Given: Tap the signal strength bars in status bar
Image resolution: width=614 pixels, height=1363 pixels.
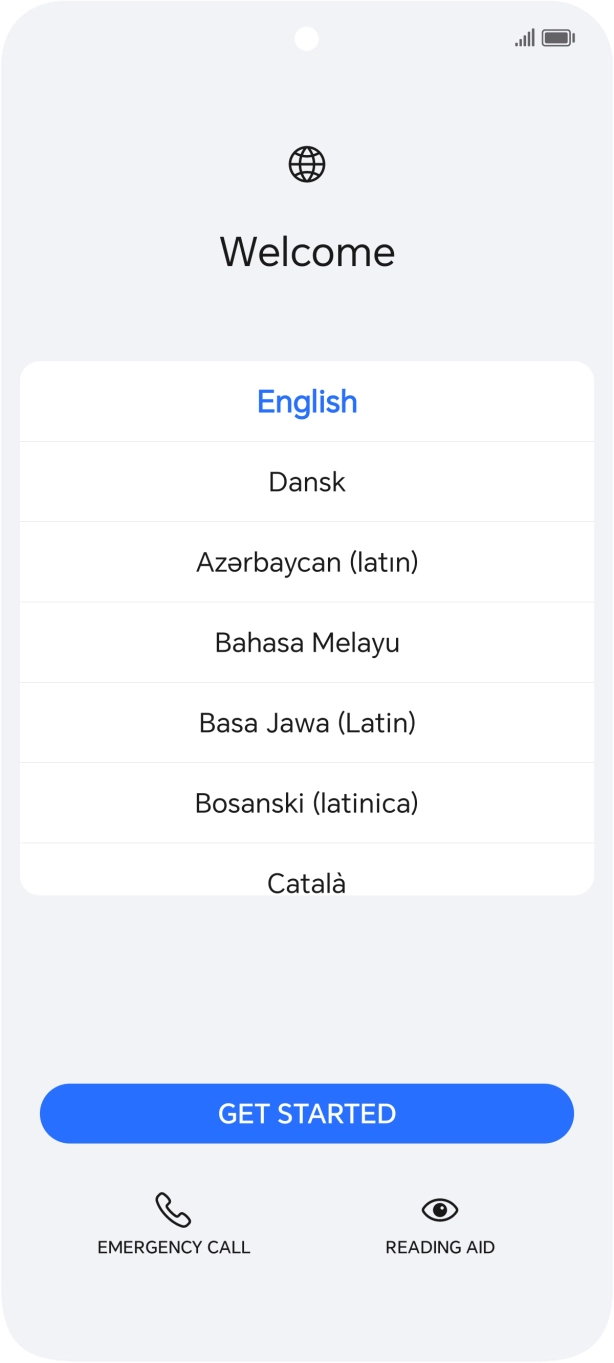Looking at the screenshot, I should 523,36.
